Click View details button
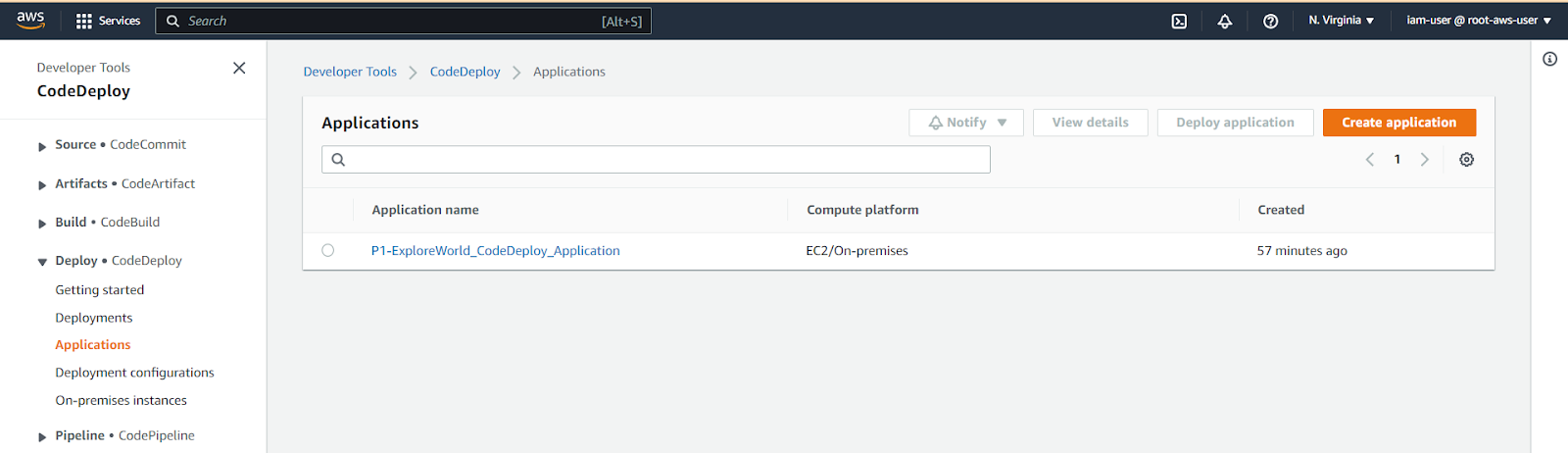The image size is (1568, 453). (x=1090, y=123)
